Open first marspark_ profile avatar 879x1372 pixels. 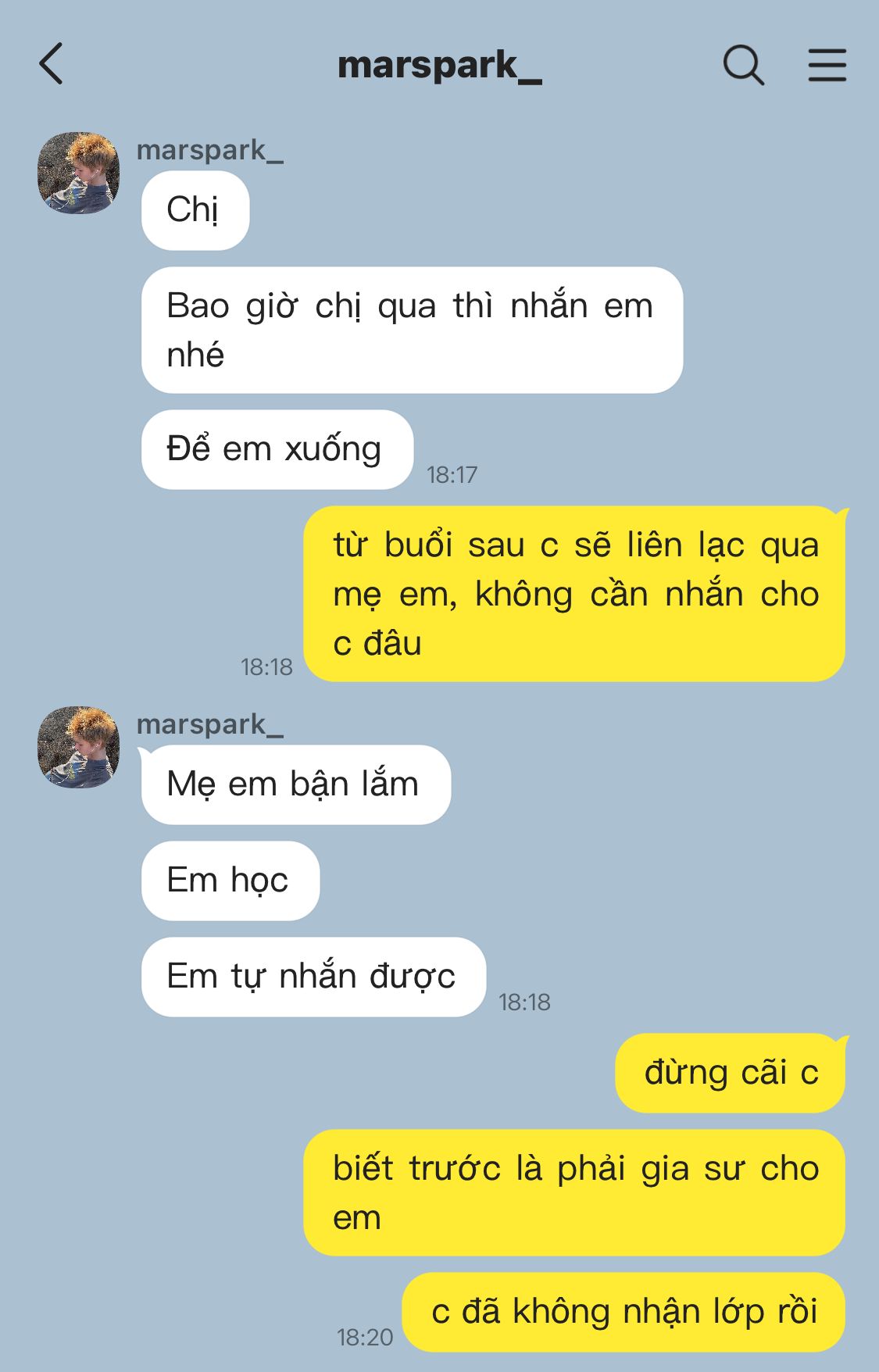tap(78, 172)
